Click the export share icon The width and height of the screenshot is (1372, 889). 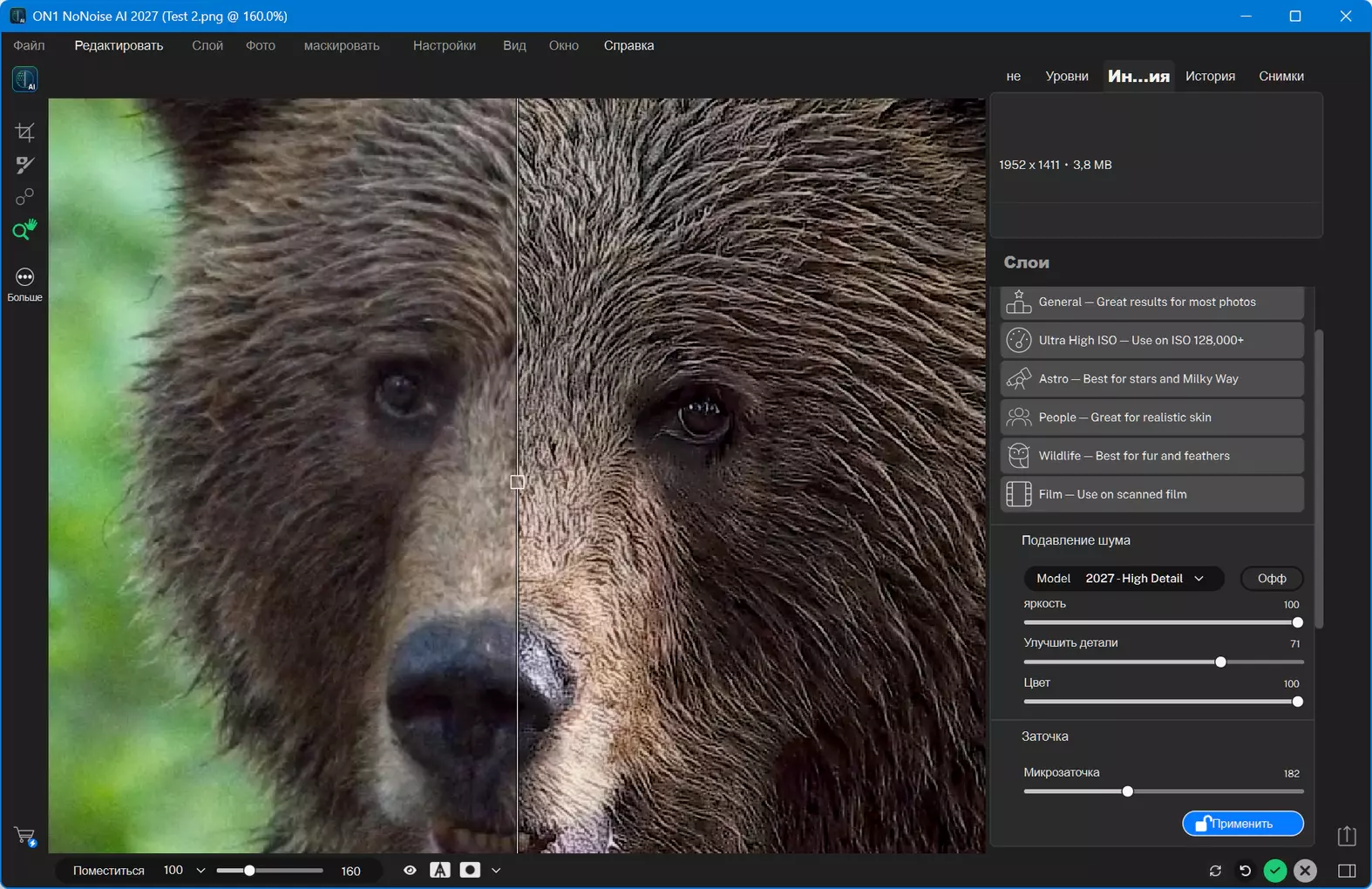coord(1347,836)
